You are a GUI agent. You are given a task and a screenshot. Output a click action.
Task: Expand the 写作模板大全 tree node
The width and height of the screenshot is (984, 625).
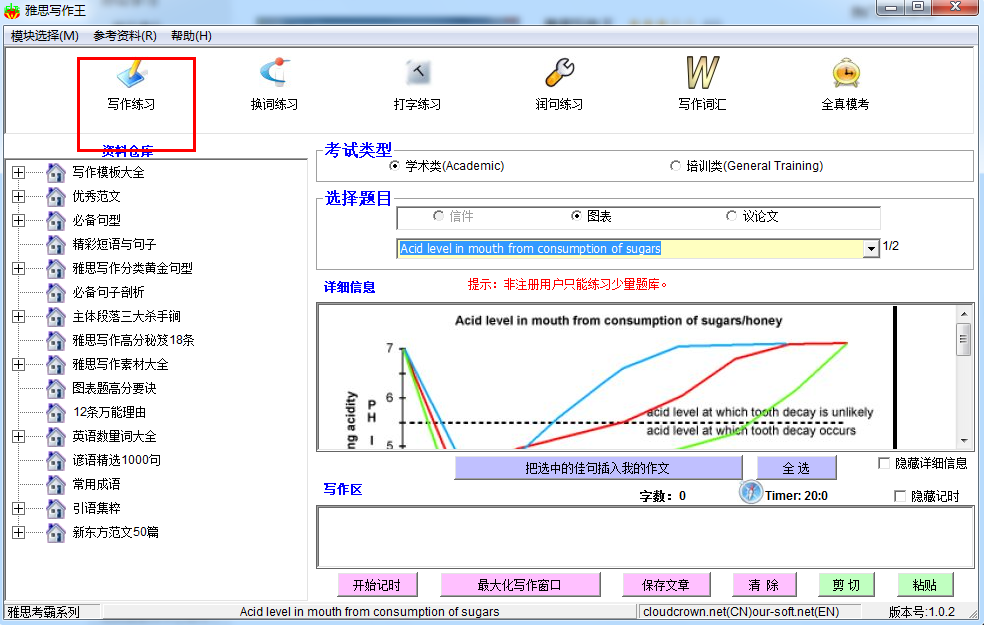(18, 172)
